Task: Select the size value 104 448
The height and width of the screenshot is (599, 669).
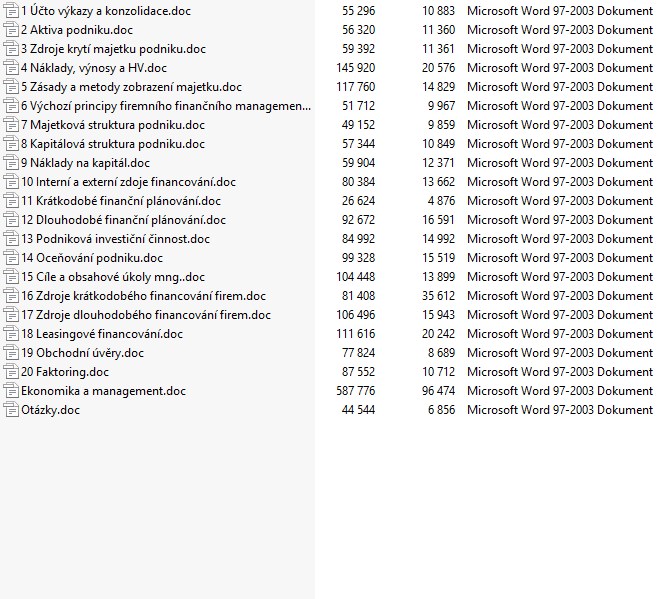Action: coord(356,276)
